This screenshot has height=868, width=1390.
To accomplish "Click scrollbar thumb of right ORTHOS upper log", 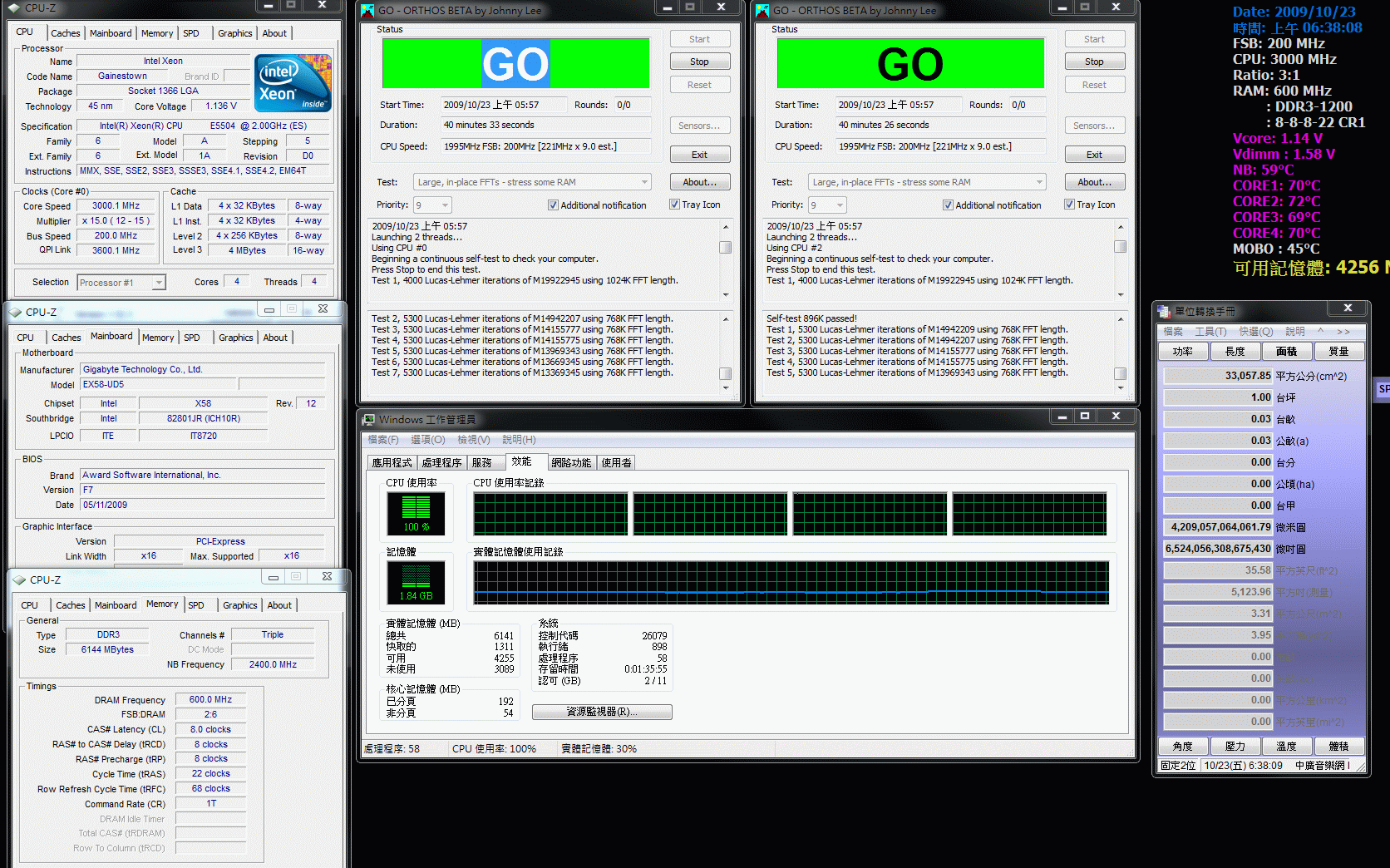I will [x=1121, y=247].
